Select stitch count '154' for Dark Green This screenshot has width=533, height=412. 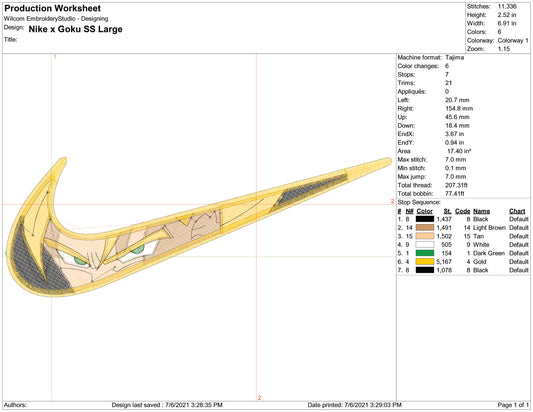coord(446,253)
